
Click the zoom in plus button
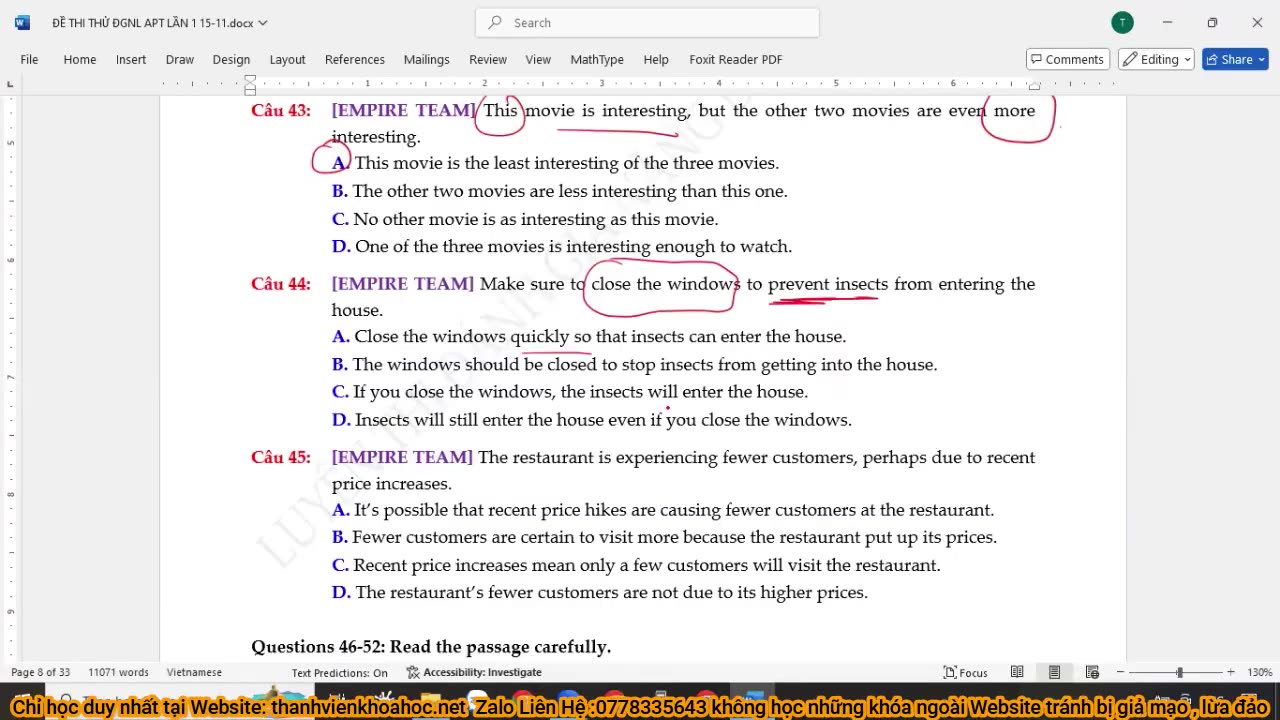coord(1231,672)
